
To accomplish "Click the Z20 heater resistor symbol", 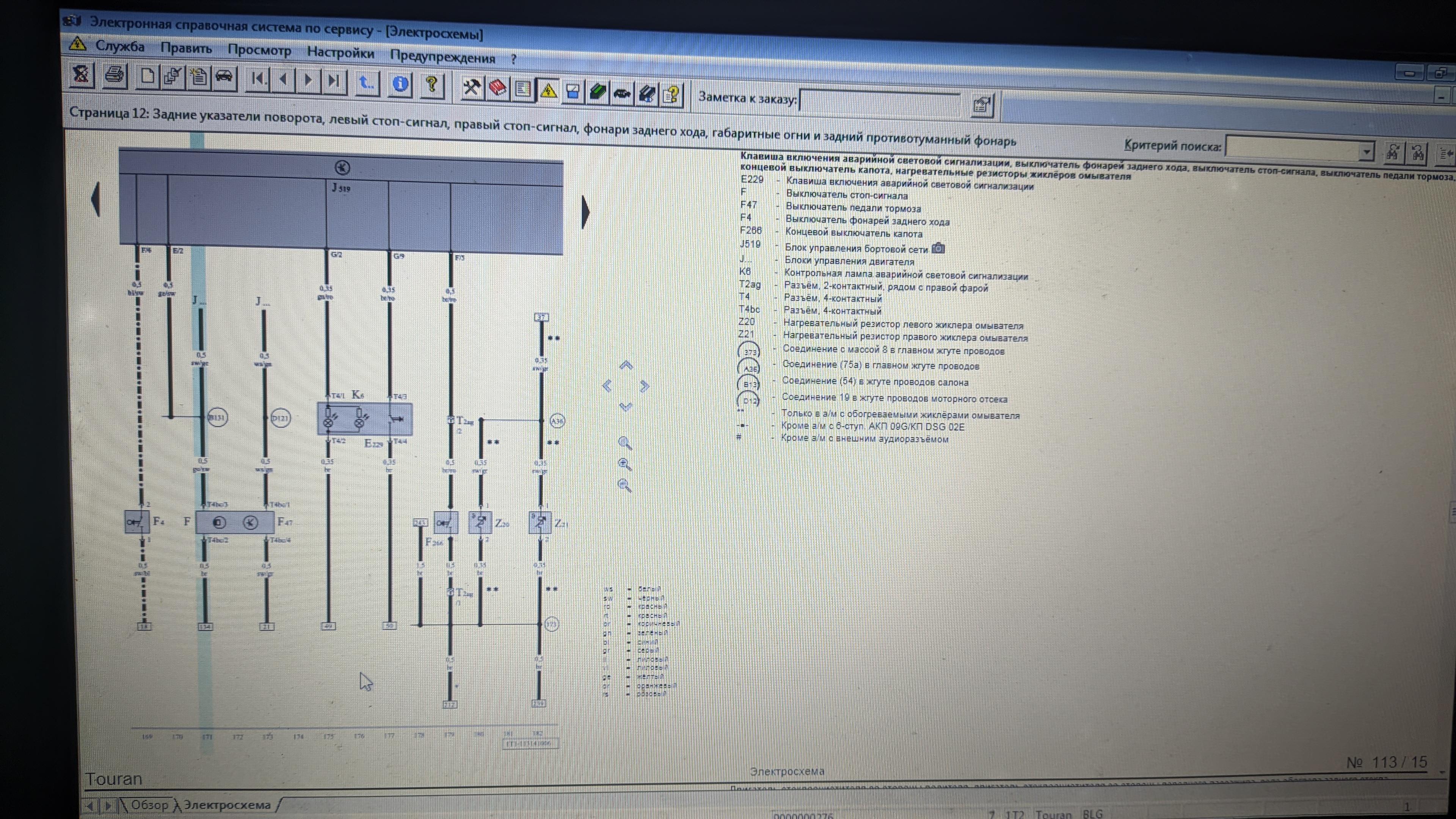I will pos(480,522).
